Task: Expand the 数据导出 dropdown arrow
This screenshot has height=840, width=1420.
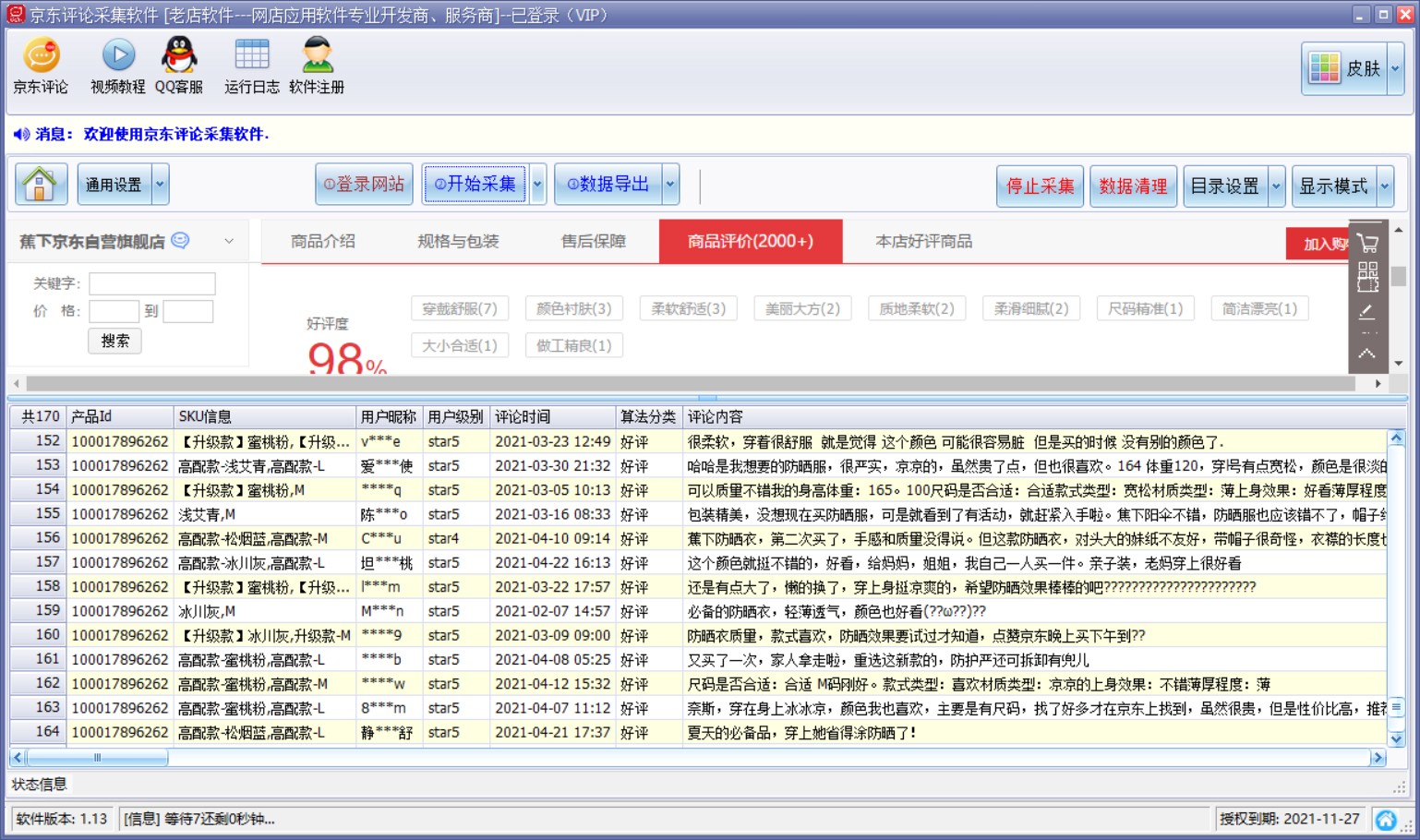Action: click(x=670, y=185)
